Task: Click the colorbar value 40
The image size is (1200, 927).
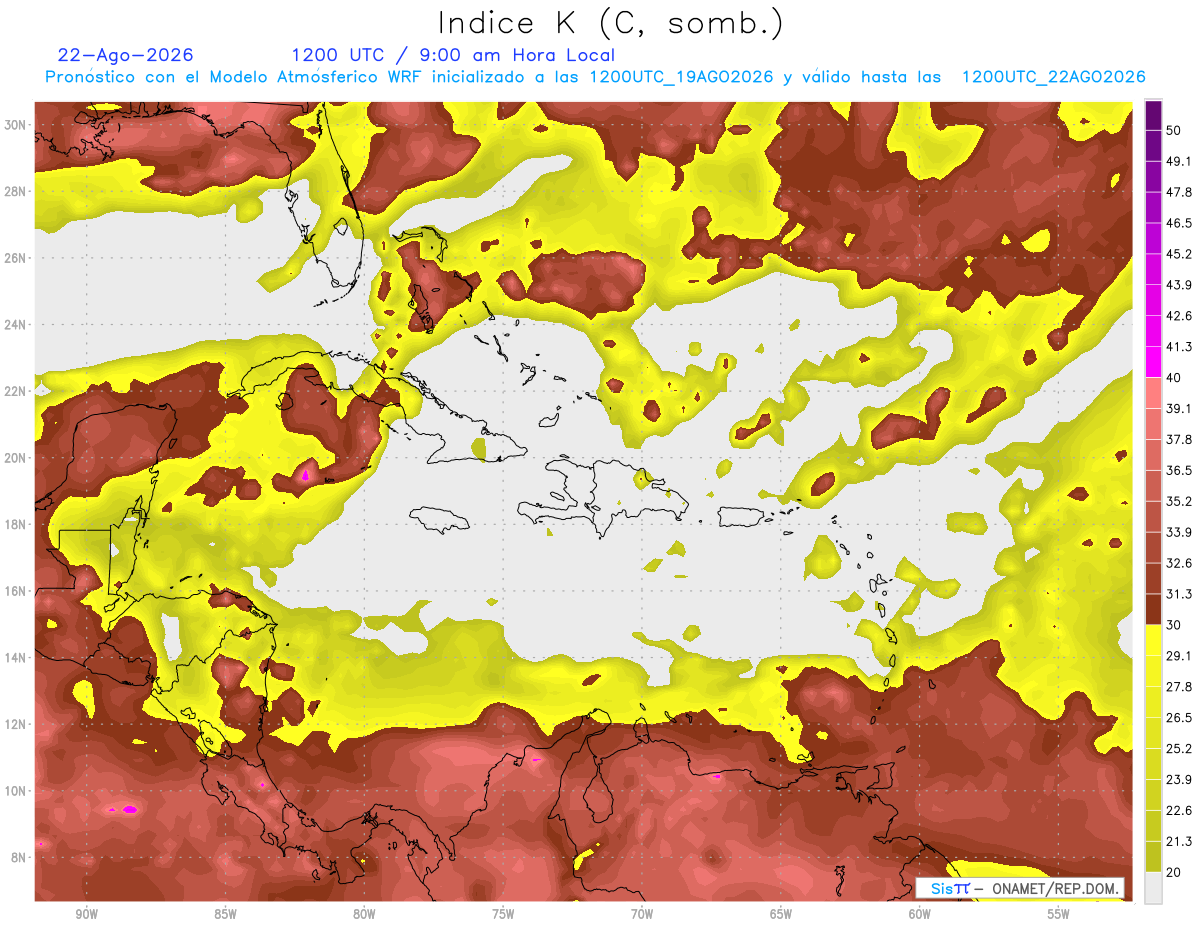Action: coord(1174,377)
